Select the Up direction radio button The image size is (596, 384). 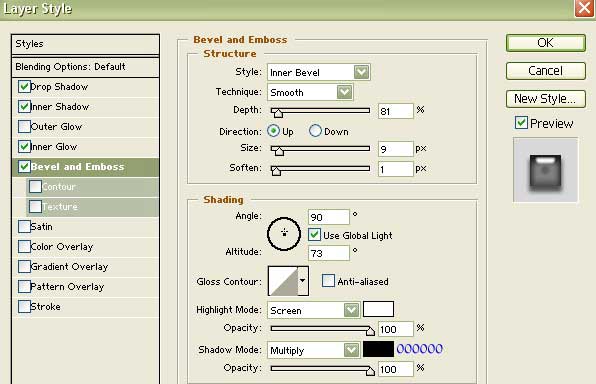click(273, 131)
